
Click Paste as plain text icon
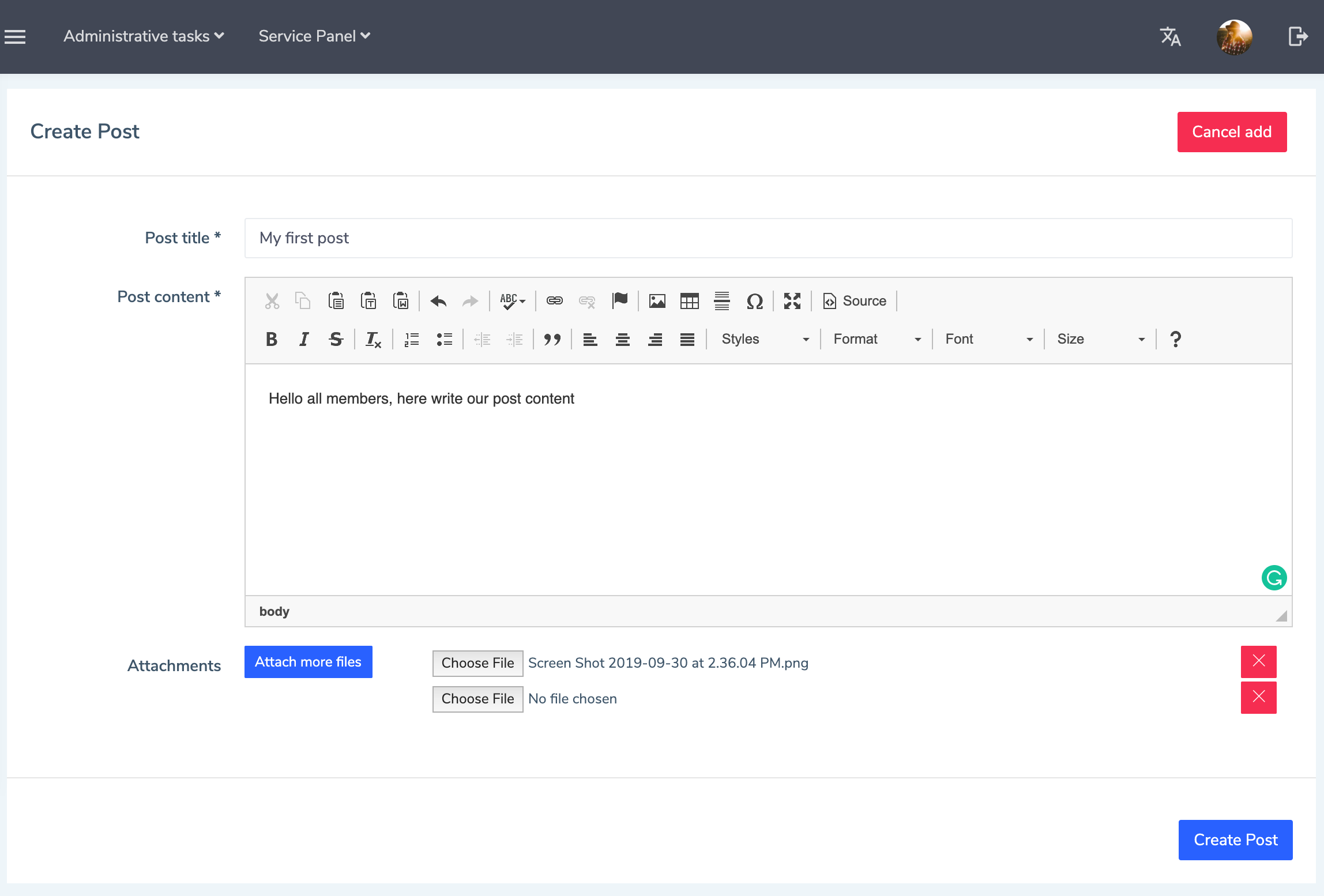point(368,301)
